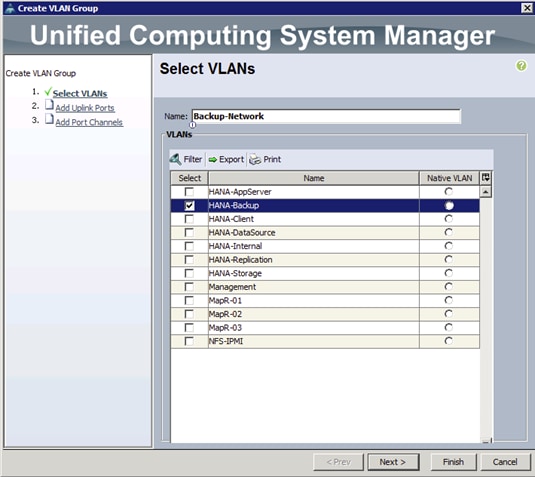Check the MapR-03 checkbox
This screenshot has width=535, height=477.
[x=189, y=328]
